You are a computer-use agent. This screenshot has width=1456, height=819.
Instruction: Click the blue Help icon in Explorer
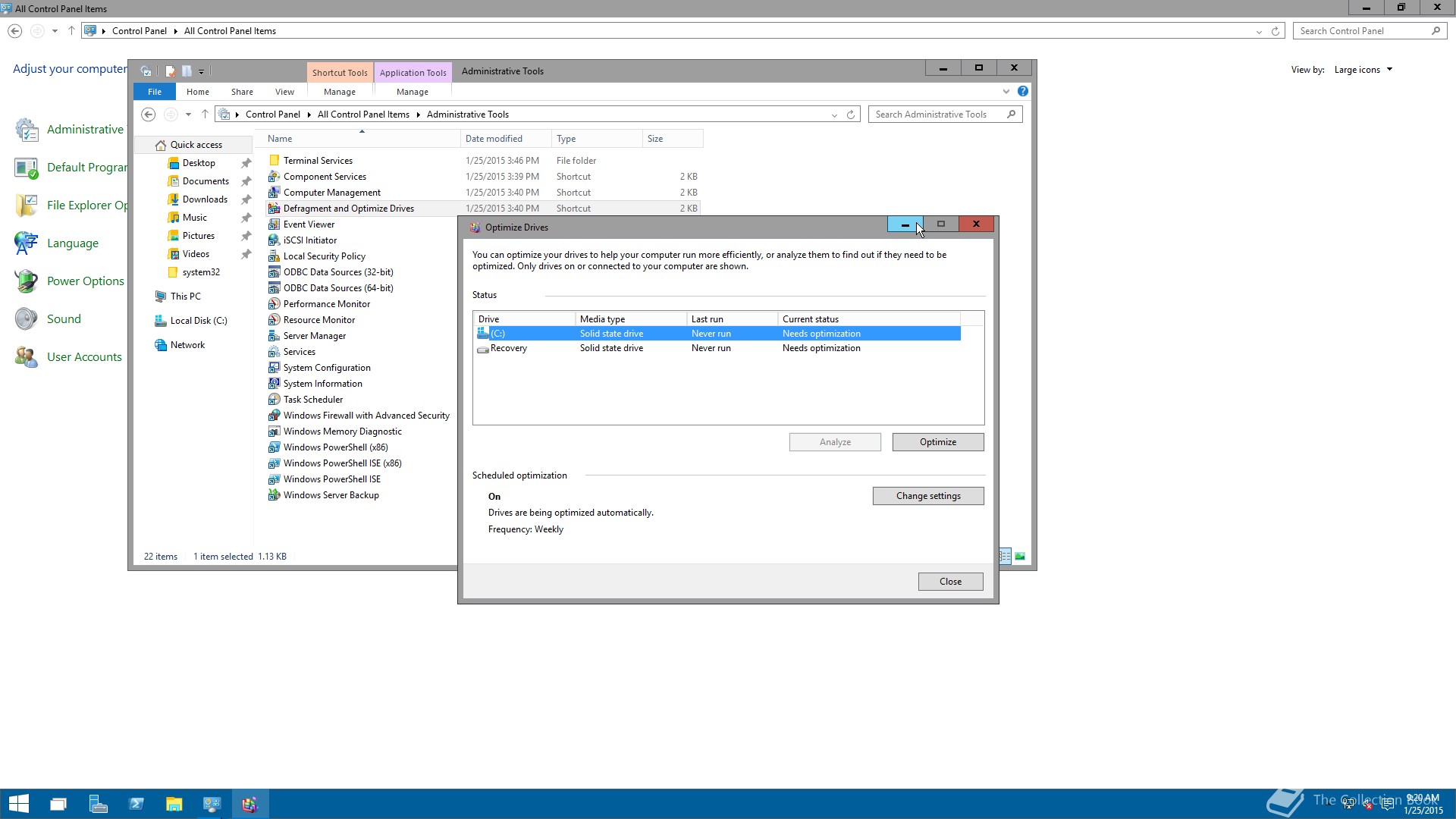(x=1023, y=92)
